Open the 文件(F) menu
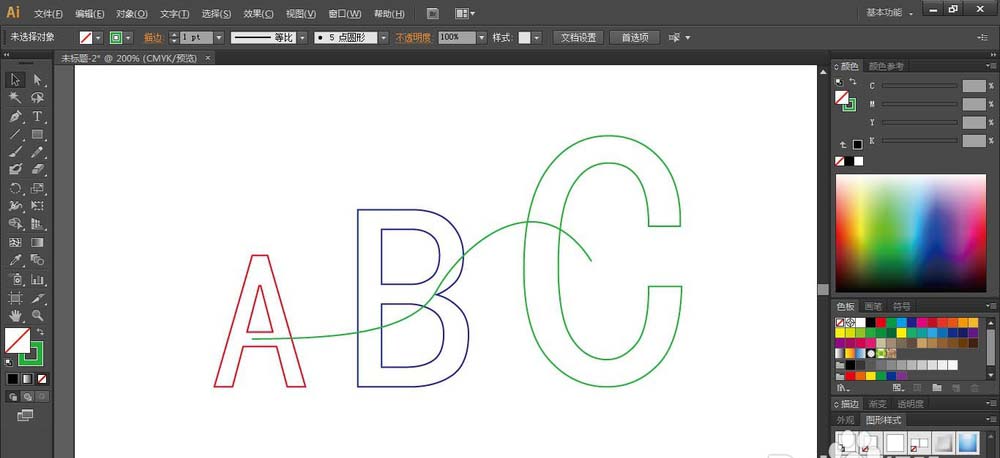This screenshot has width=1000, height=458. point(48,13)
